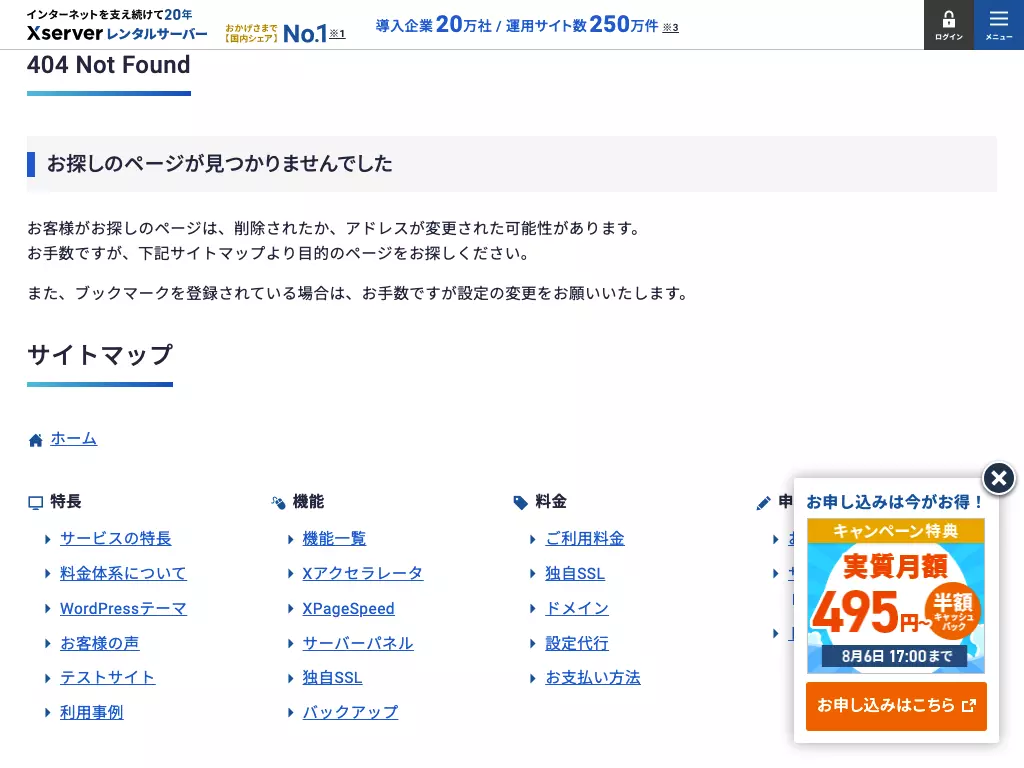
Task: Open 機能一覧 link
Action: [334, 538]
